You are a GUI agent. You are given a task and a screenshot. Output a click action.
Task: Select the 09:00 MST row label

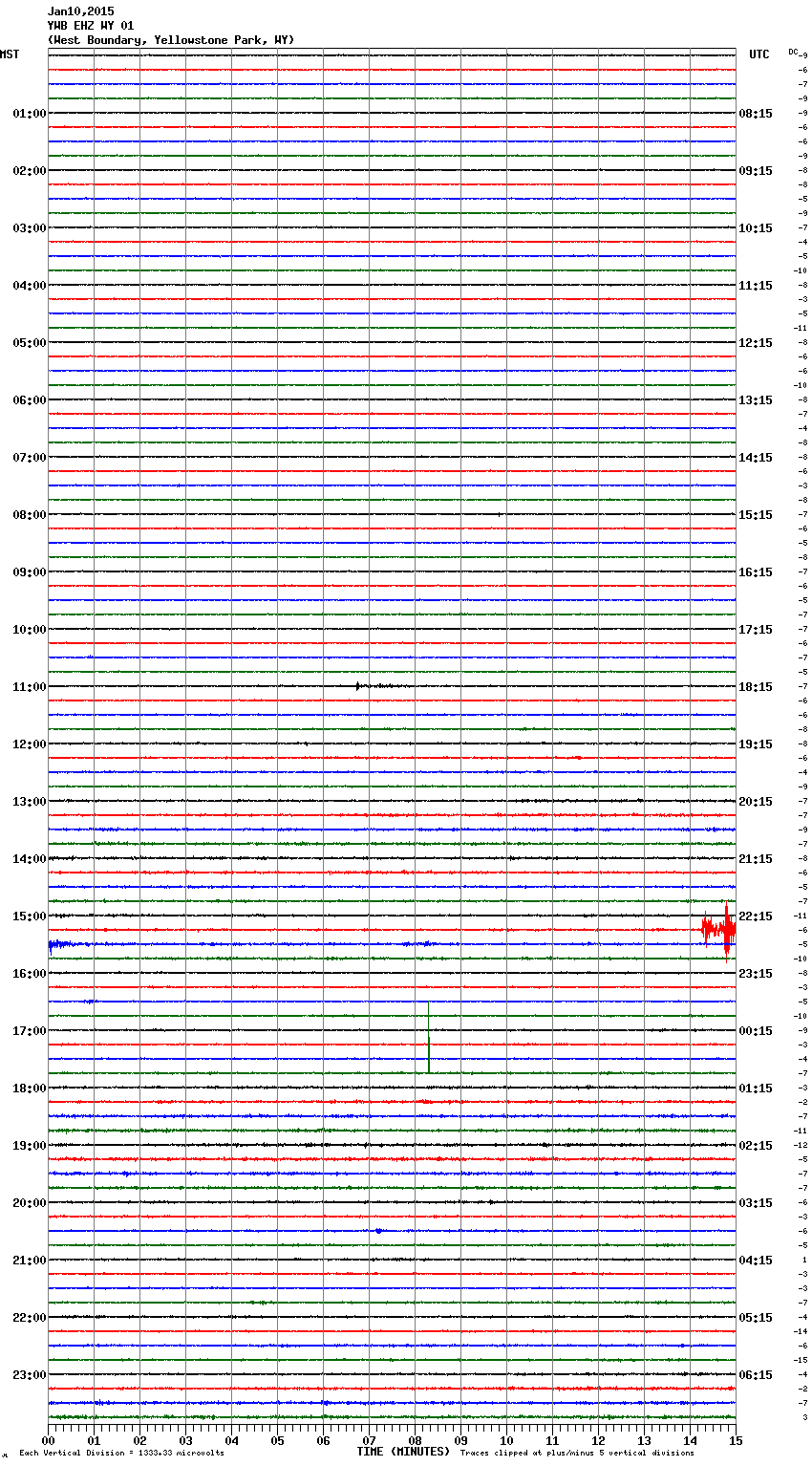[x=29, y=572]
